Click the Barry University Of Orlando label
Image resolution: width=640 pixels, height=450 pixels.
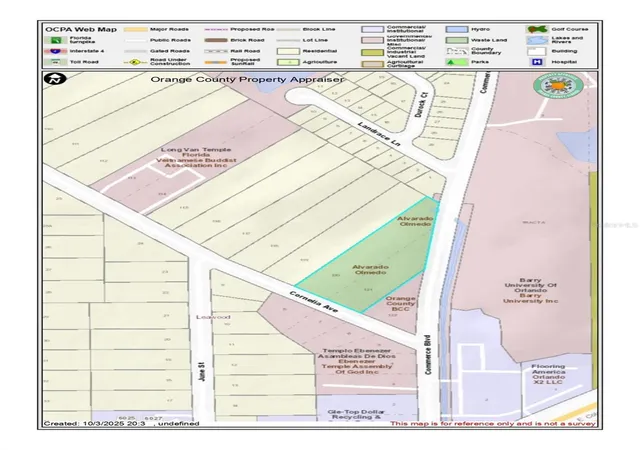(531, 290)
